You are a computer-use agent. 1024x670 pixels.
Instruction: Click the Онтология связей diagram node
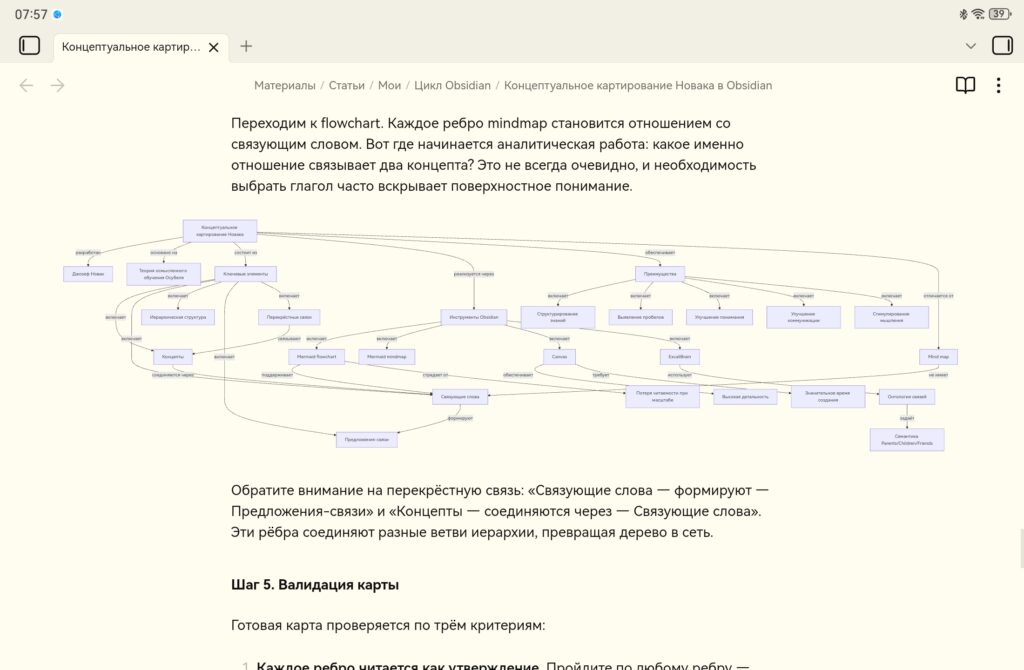pos(907,396)
